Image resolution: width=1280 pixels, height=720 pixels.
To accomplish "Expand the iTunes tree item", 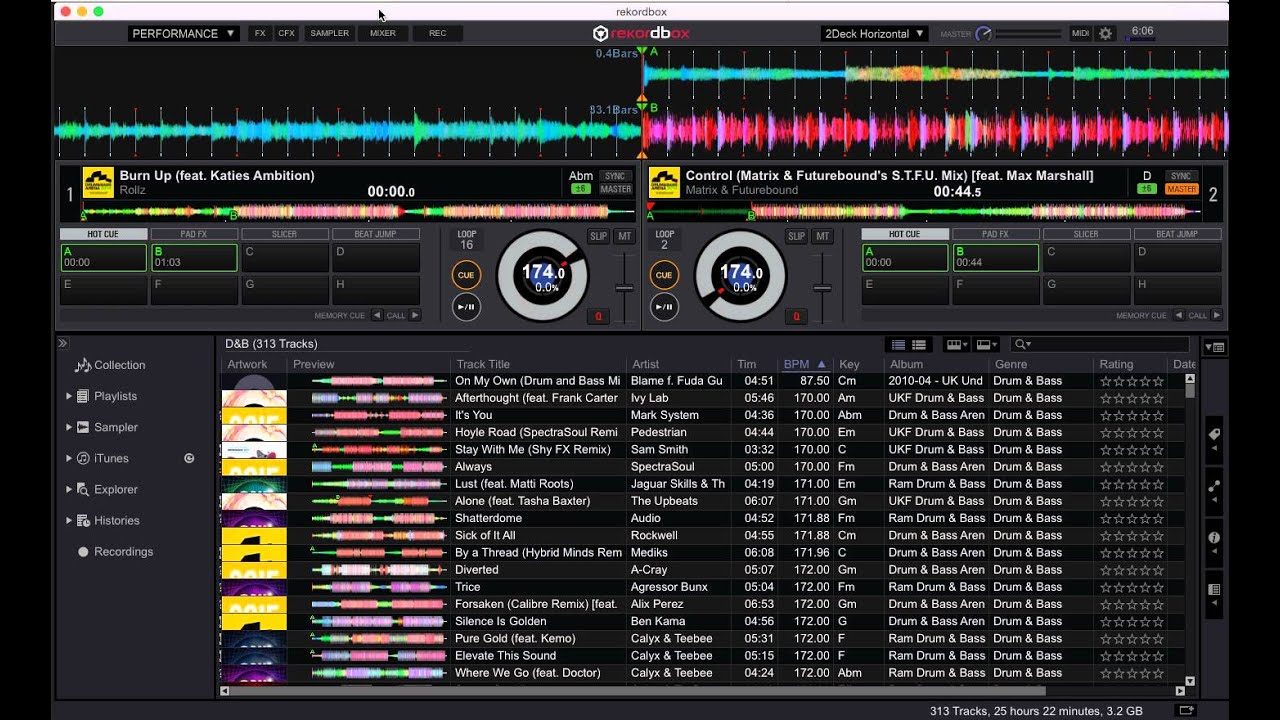I will click(69, 458).
